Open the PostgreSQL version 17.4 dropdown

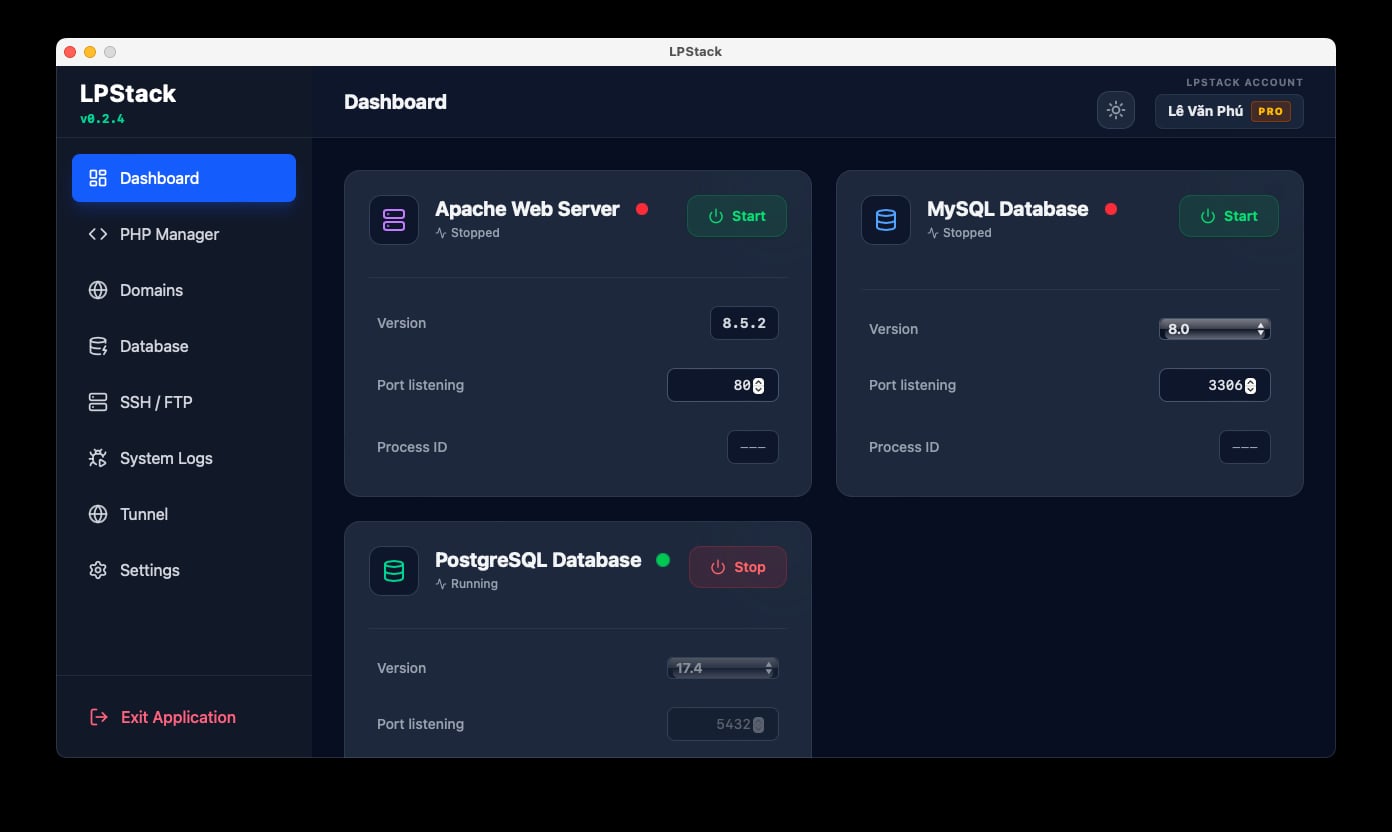point(723,668)
